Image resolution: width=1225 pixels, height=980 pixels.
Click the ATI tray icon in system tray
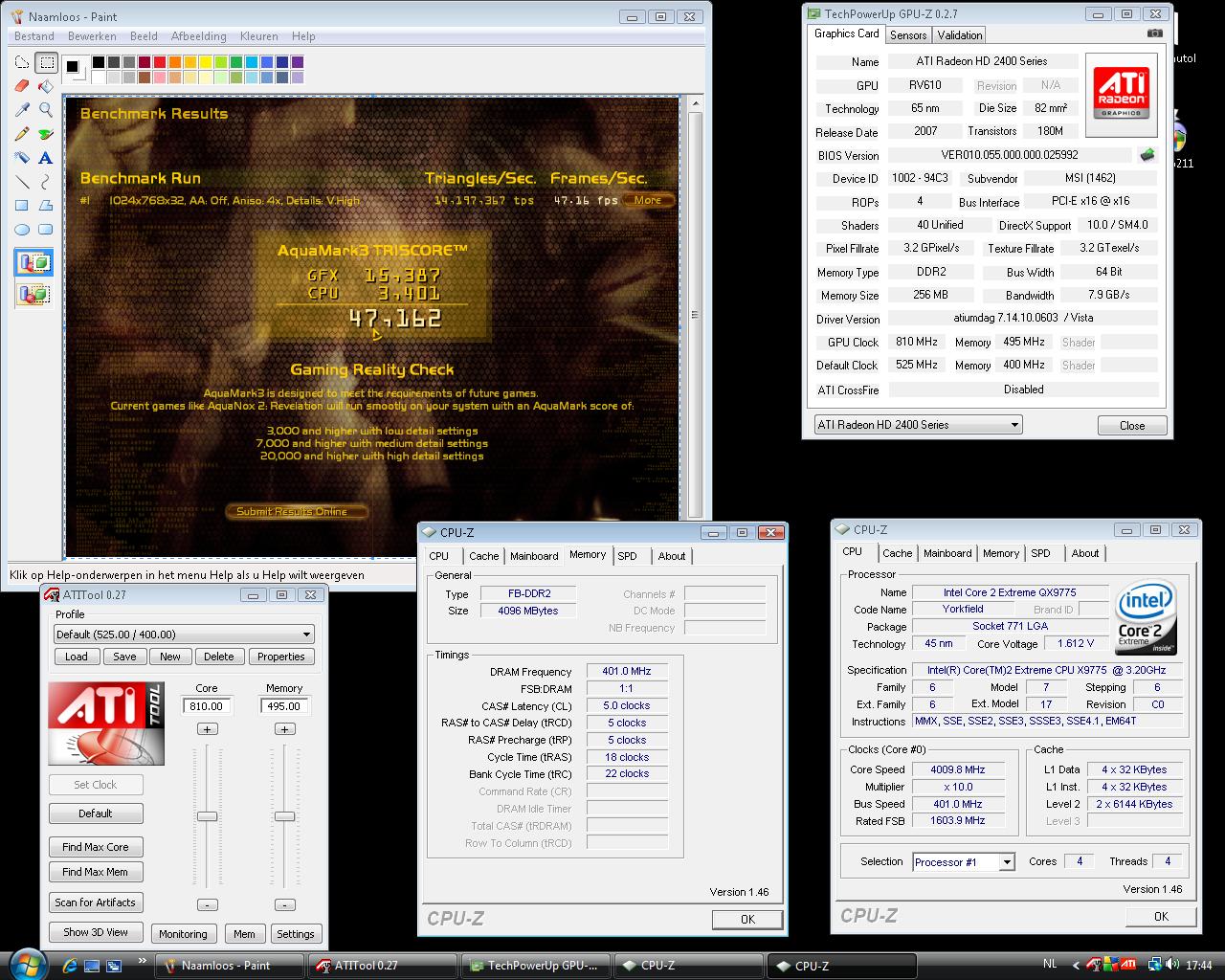[x=1128, y=965]
